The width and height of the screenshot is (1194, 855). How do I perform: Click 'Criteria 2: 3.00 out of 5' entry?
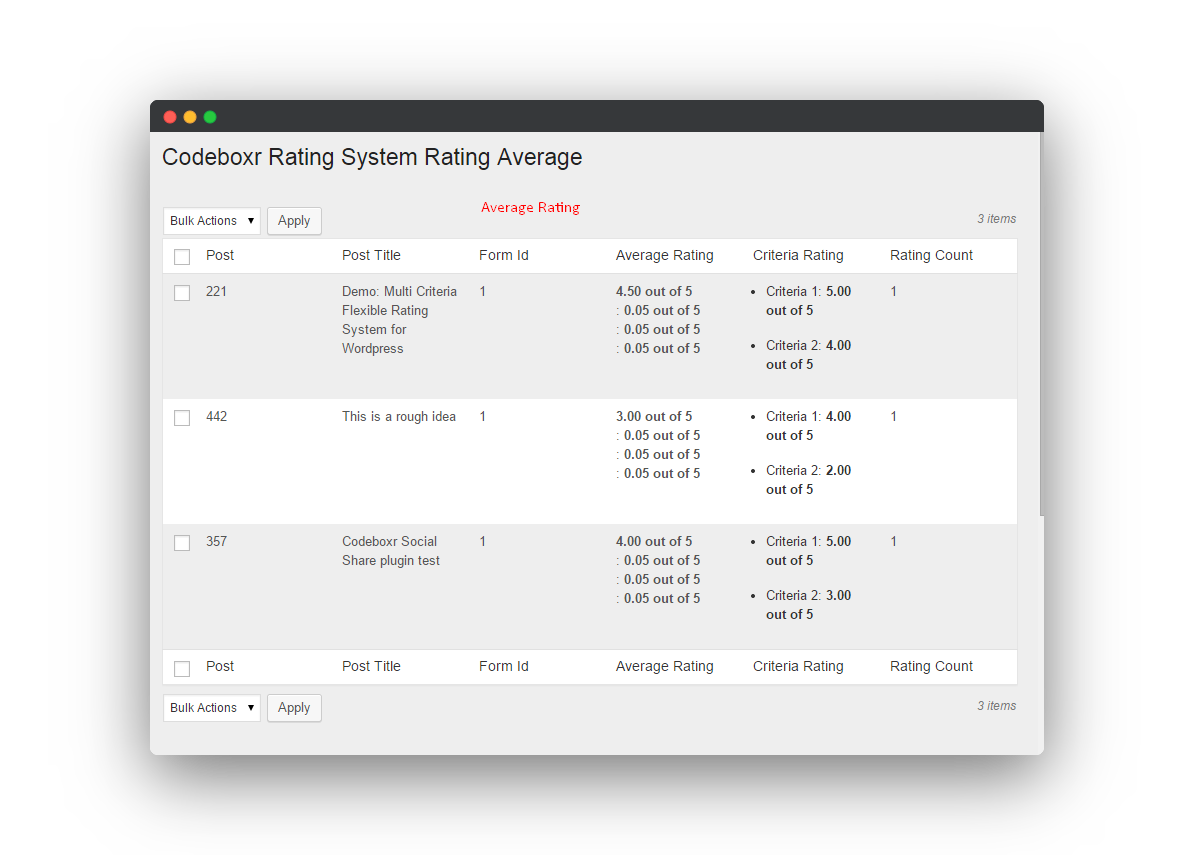point(808,605)
